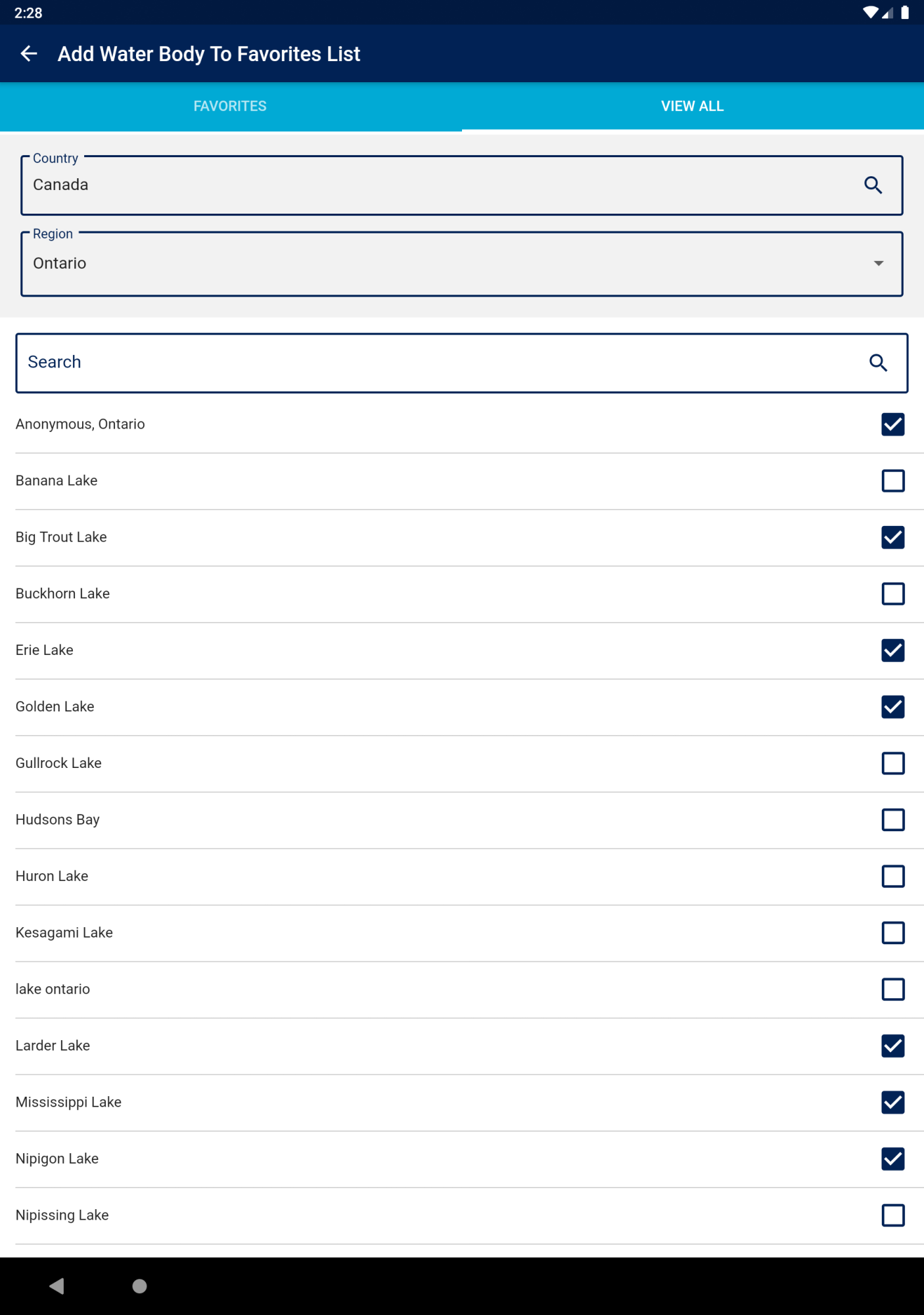Open the Canada country selector
924x1315 pixels.
point(462,185)
